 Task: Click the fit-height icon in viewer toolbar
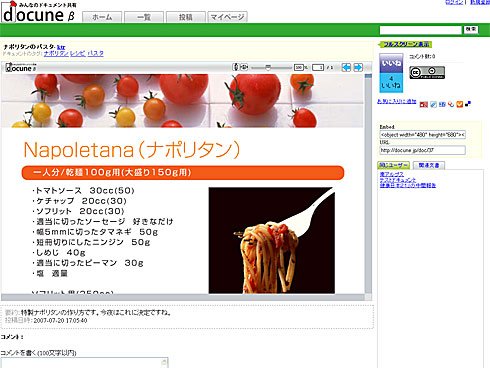[236, 67]
